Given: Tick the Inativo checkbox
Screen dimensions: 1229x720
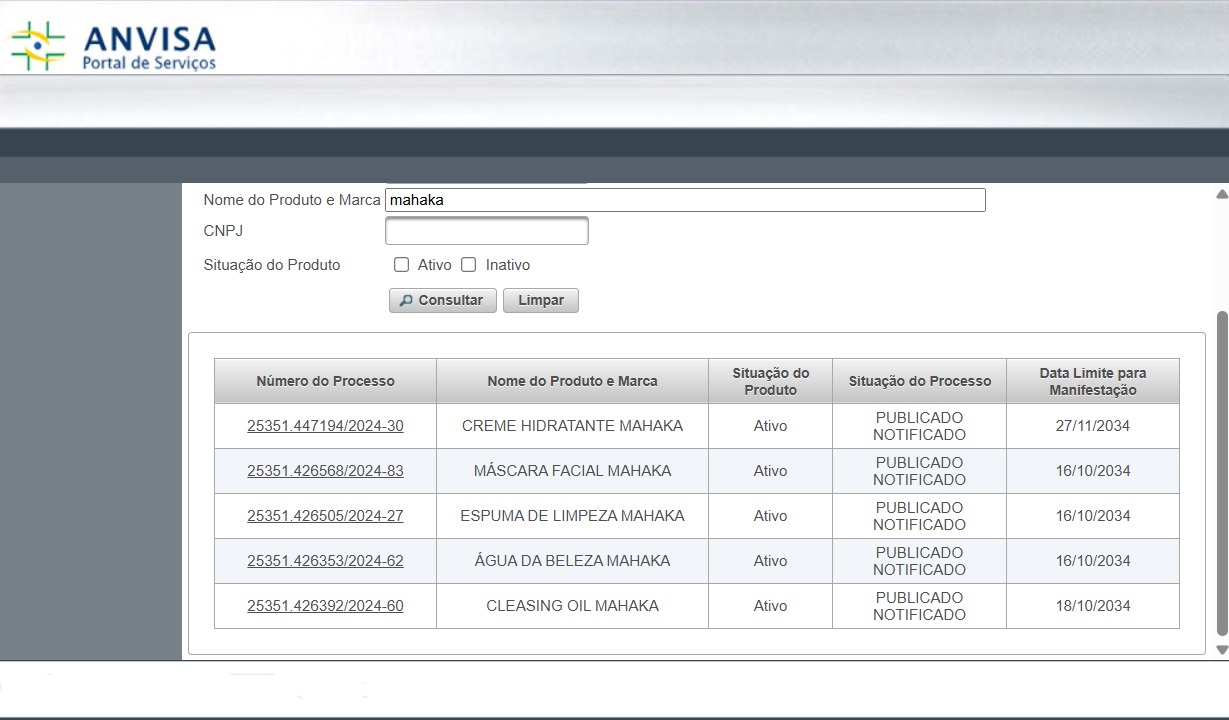Looking at the screenshot, I should point(468,265).
